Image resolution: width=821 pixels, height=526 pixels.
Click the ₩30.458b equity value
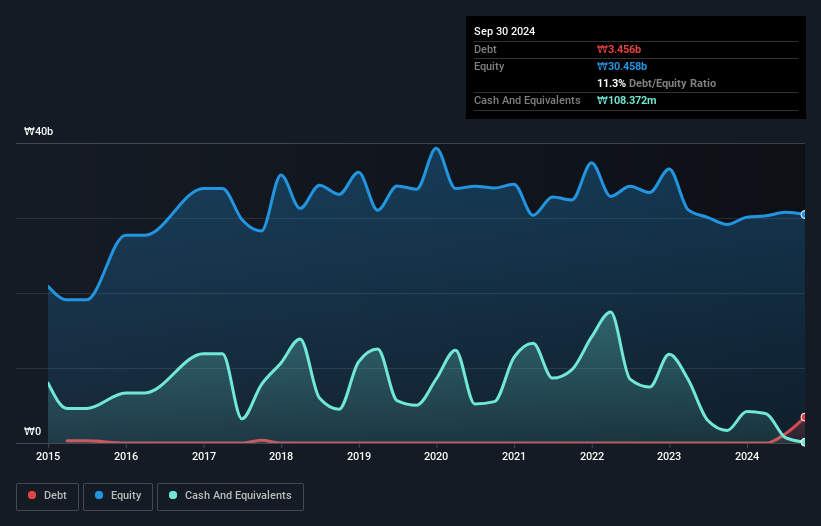coord(622,66)
